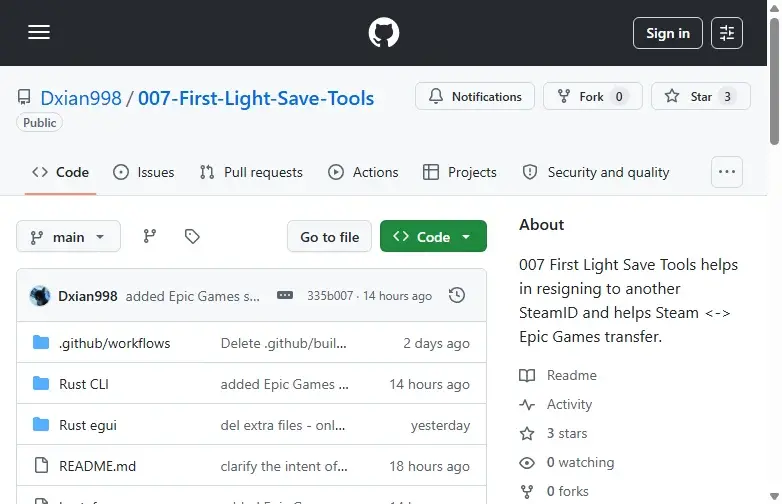
Task: View the 0 watching link
Action: 567,462
